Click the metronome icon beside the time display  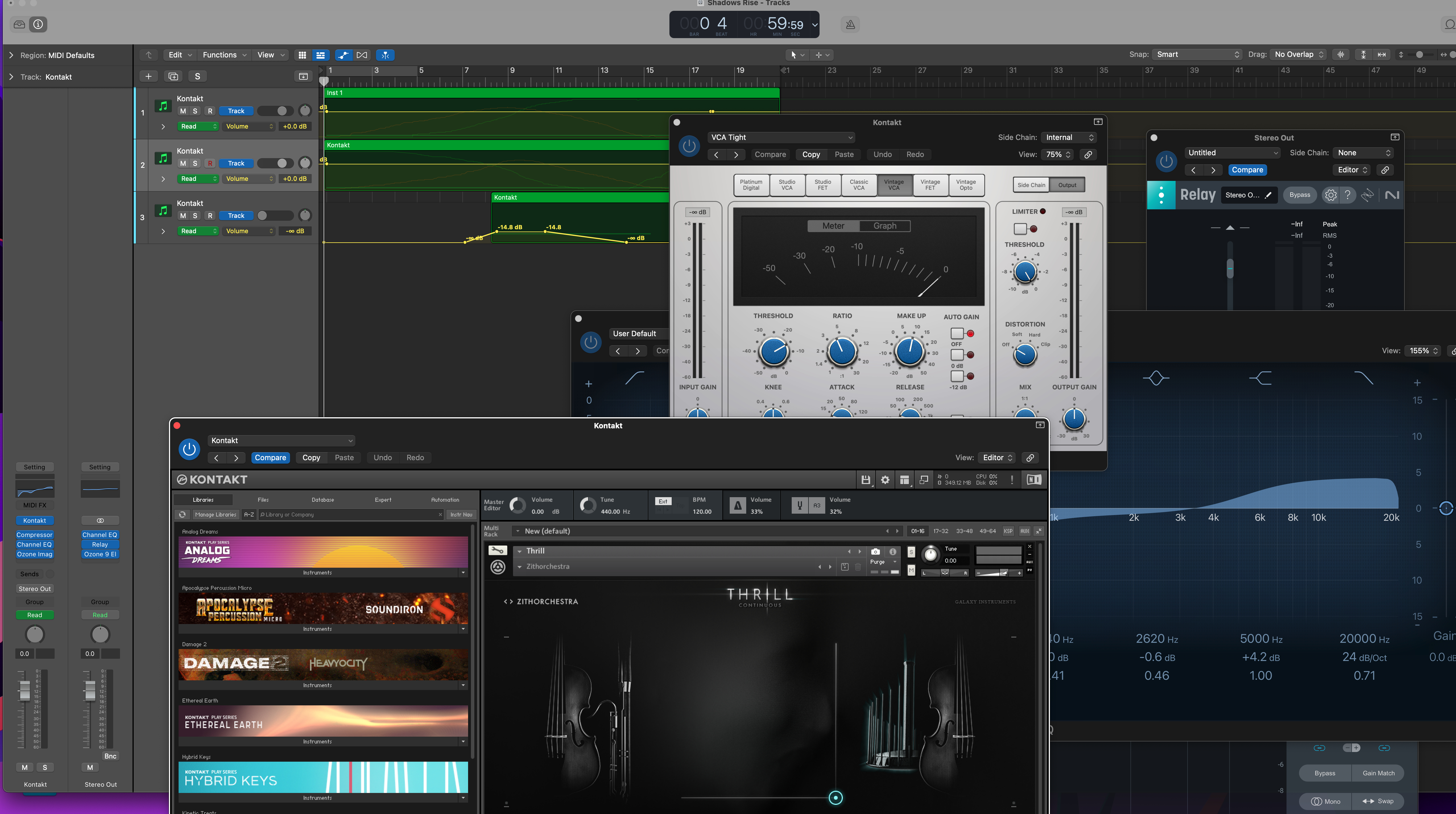point(850,24)
